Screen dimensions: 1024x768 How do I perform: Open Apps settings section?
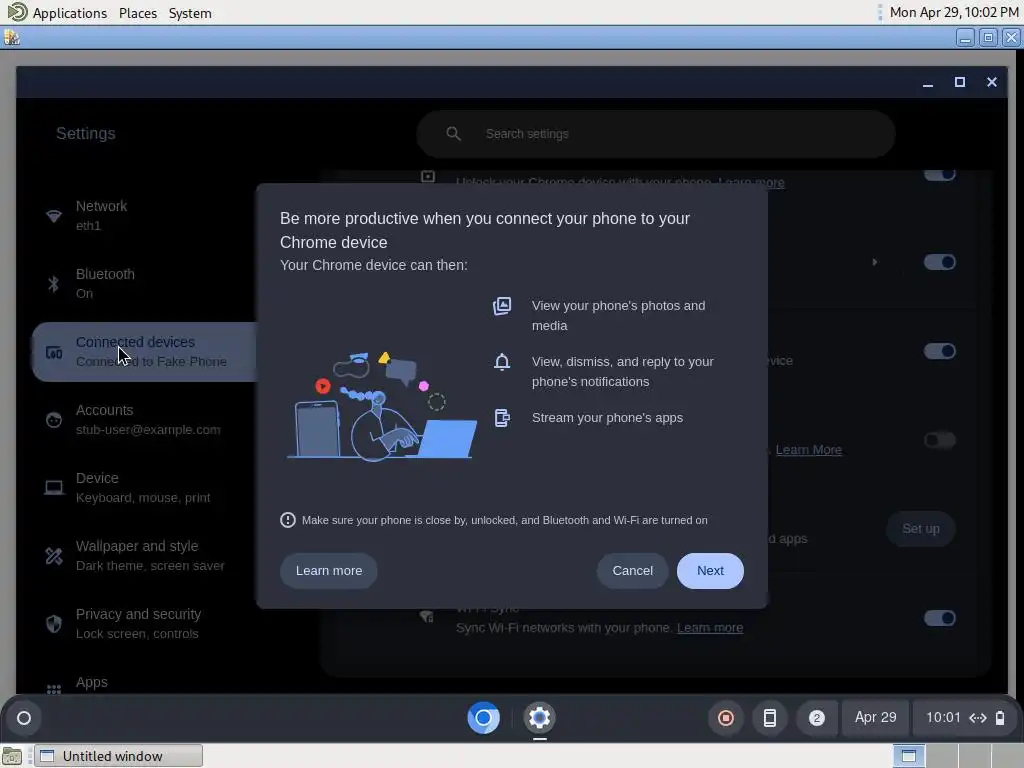[x=144, y=682]
